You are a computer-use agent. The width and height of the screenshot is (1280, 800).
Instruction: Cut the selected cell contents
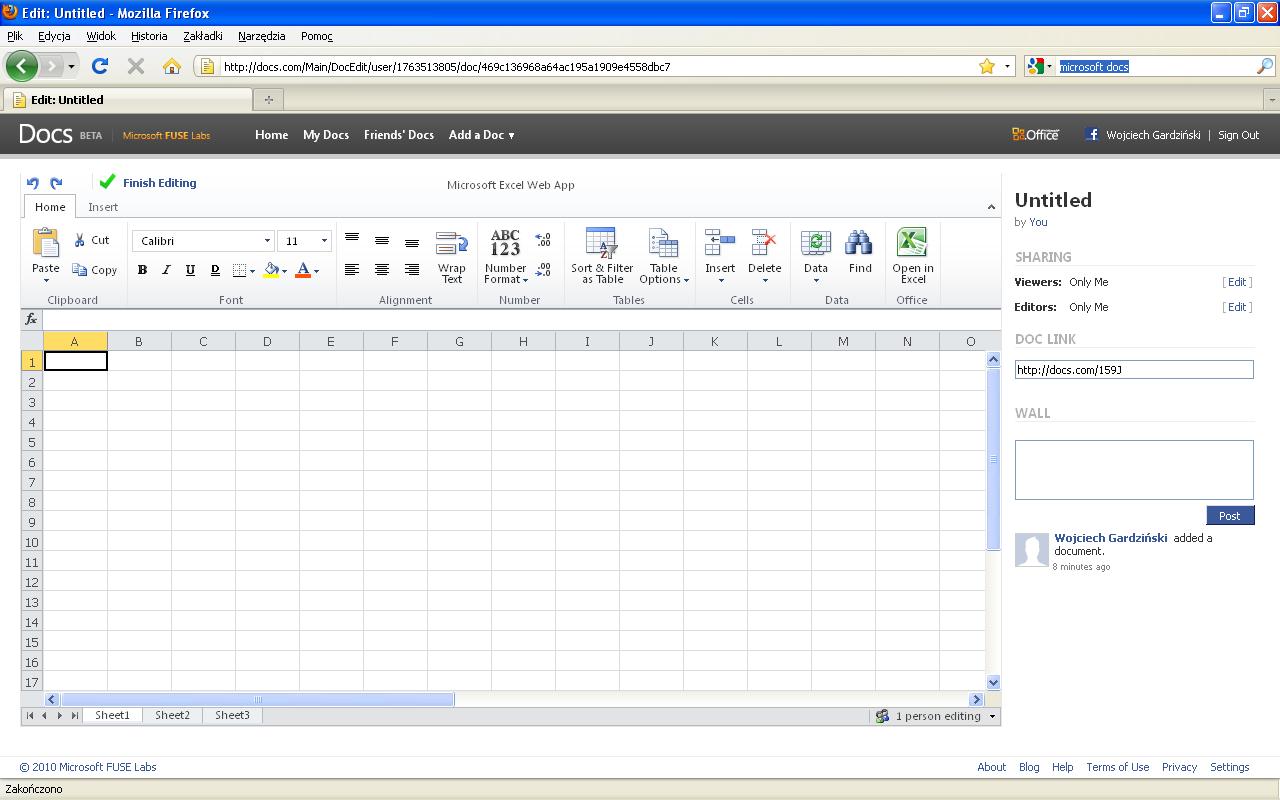click(x=92, y=241)
